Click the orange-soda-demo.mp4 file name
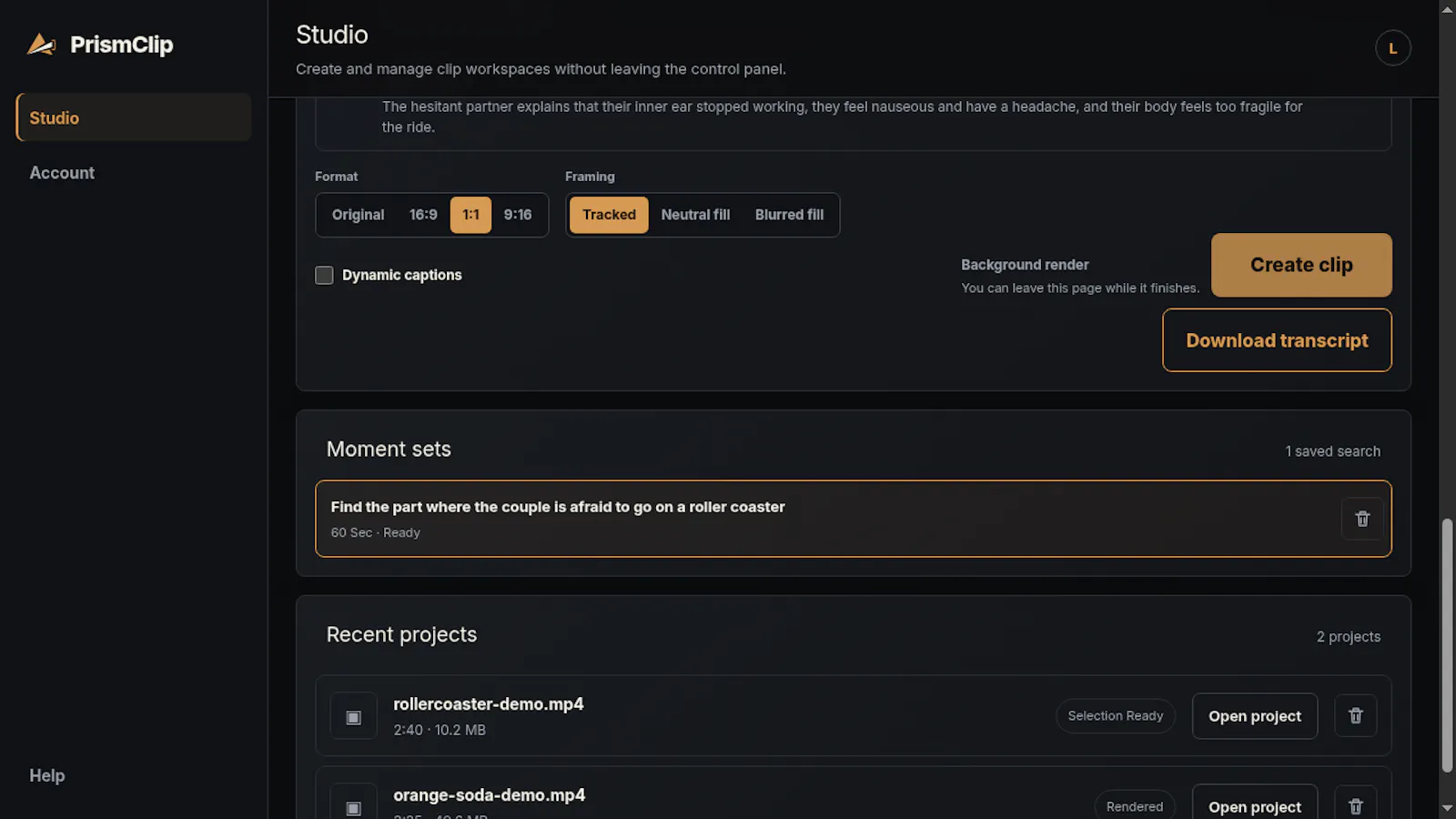Screen dimensions: 1456x819 [489, 795]
